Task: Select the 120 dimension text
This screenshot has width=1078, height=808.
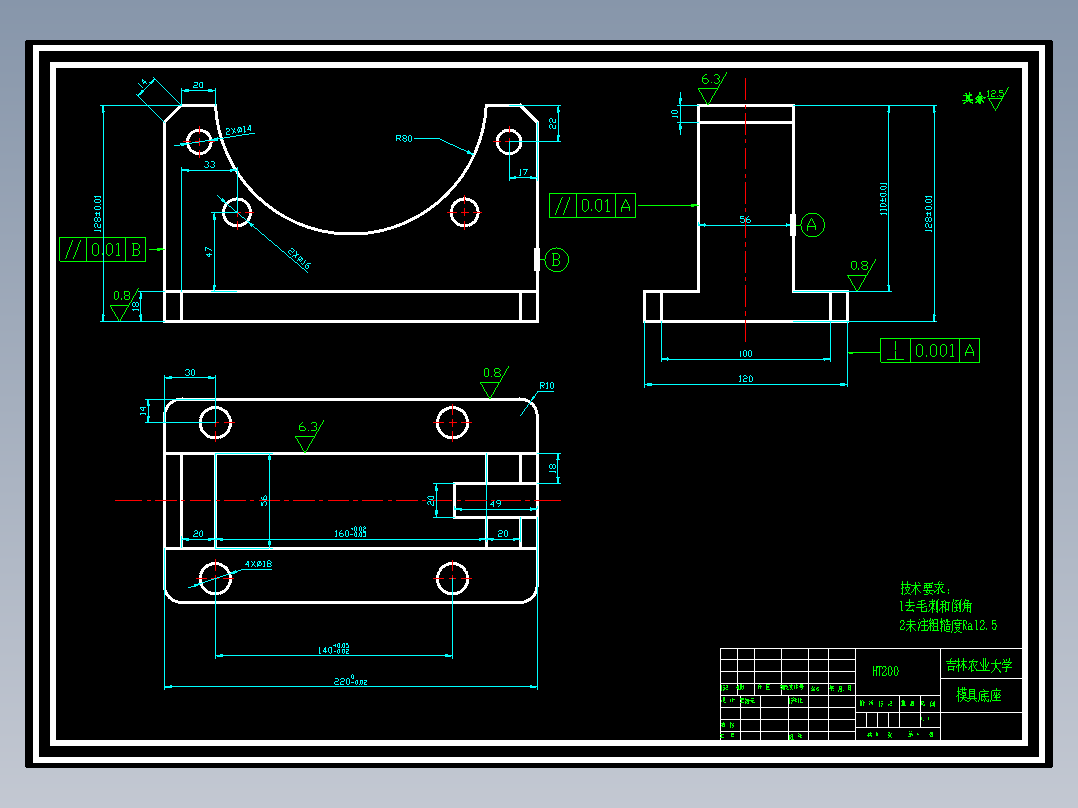Action: click(746, 379)
